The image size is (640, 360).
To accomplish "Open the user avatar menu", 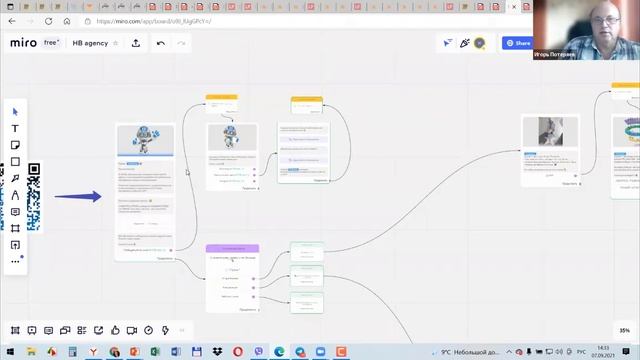I will (480, 43).
